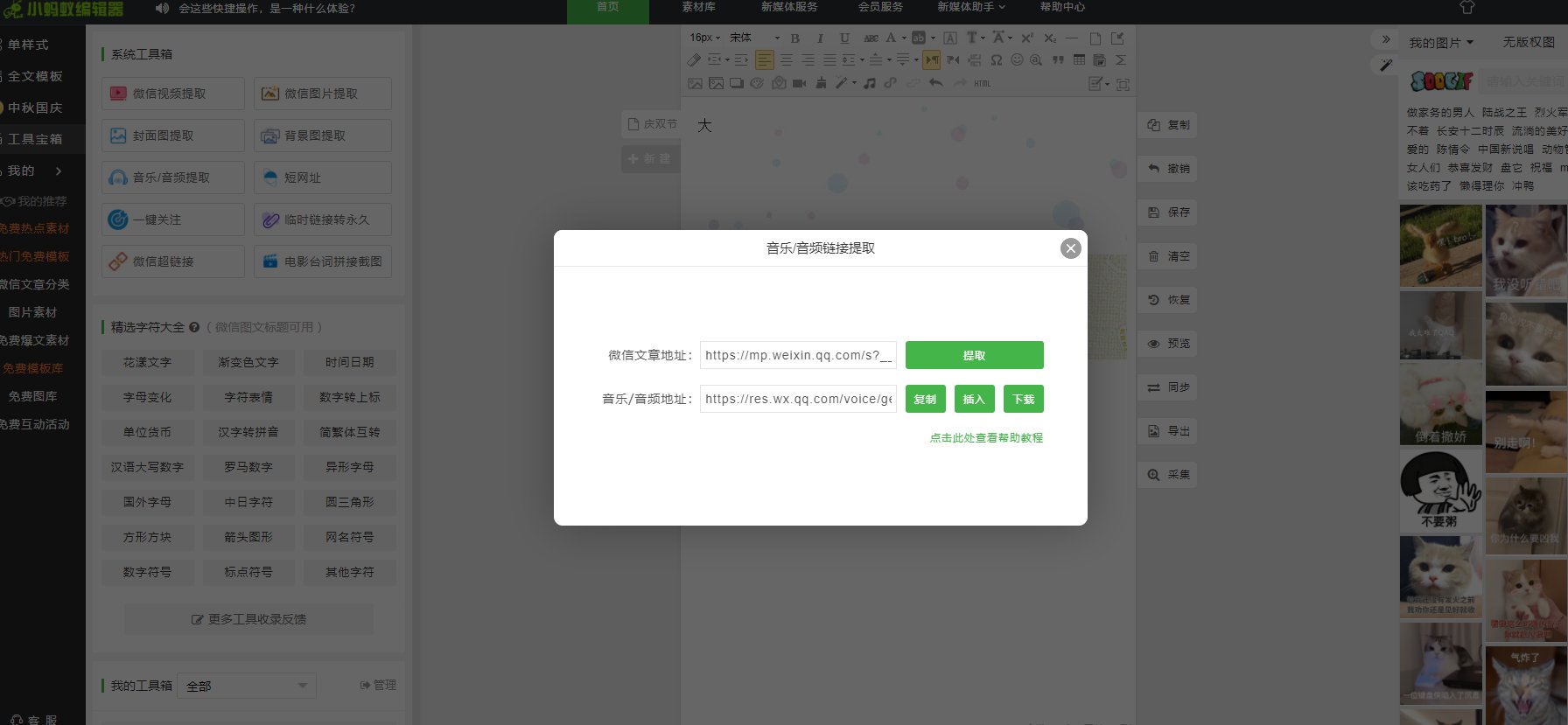Open 帮助中心 in top navigation
The image size is (1568, 725).
[x=1062, y=7]
